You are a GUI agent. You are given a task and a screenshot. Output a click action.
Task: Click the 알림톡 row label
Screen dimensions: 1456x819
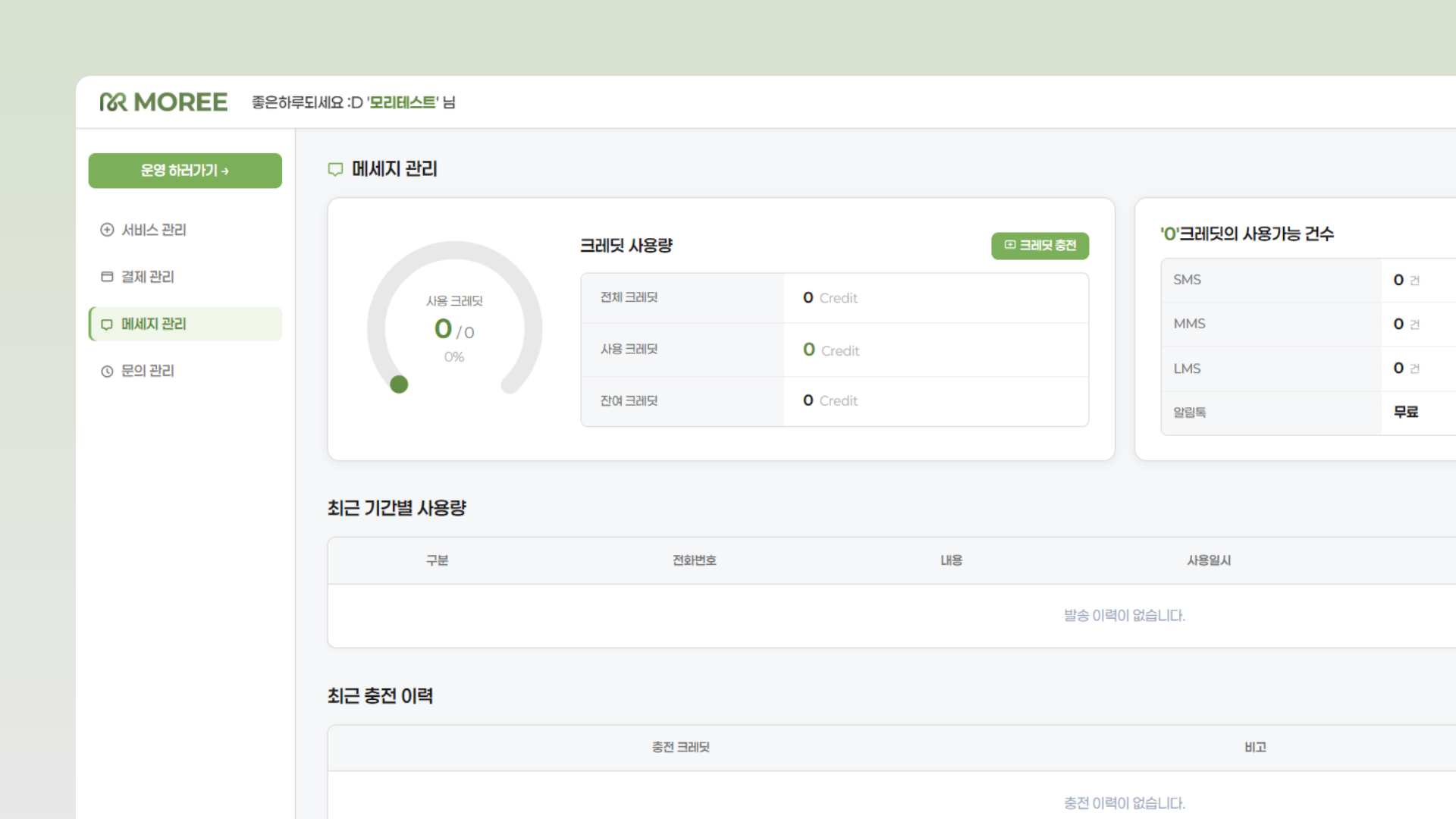(x=1189, y=413)
